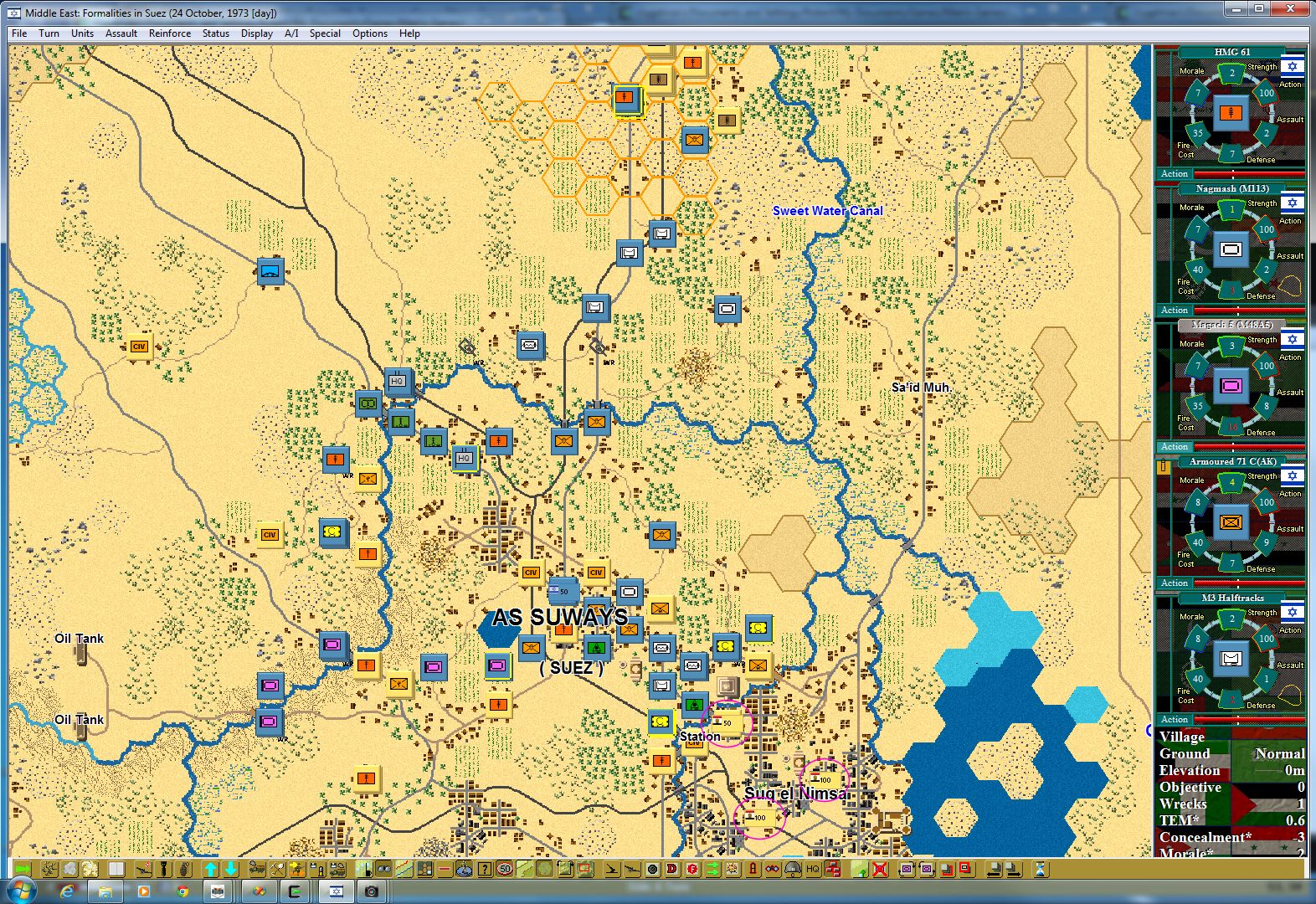Click the red binoculars toolbar icon

coord(773,869)
